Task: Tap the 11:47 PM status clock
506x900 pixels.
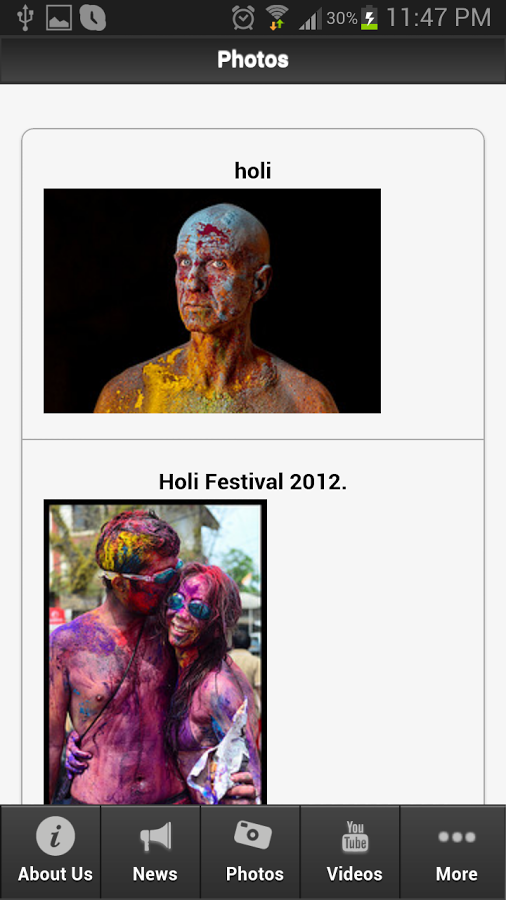Action: [439, 18]
